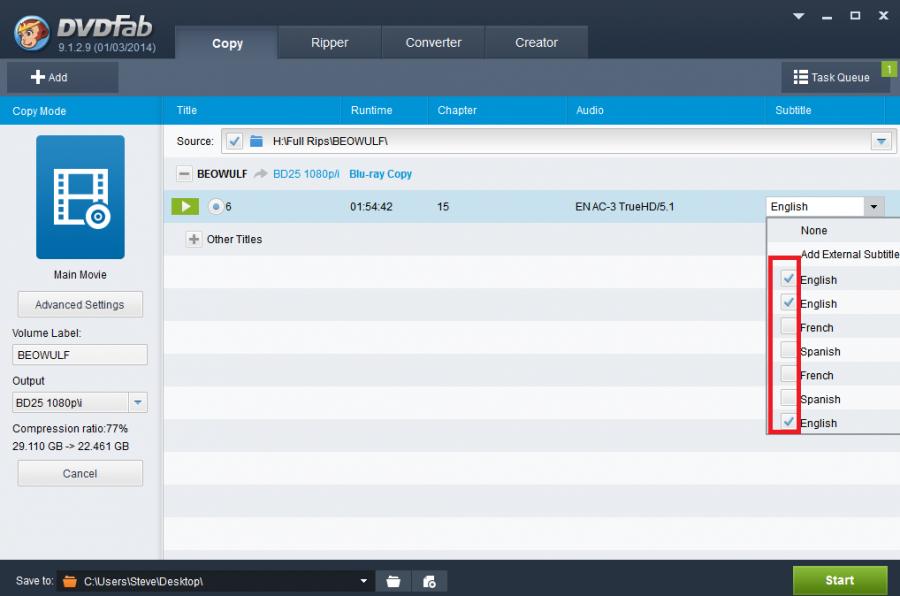Select the radio button for title 6
This screenshot has height=596, width=900.
pos(215,207)
